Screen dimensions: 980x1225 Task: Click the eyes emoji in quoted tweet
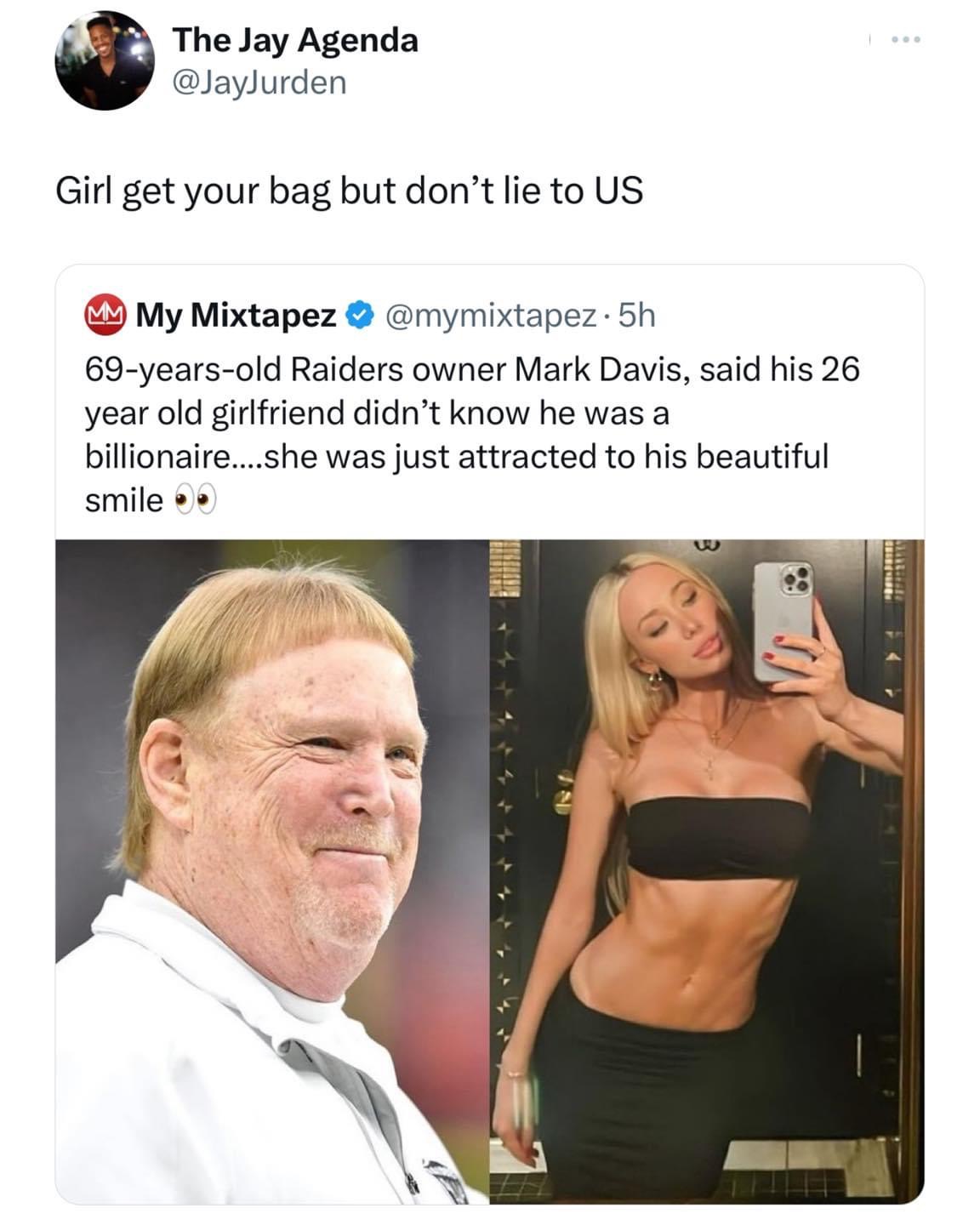point(195,502)
